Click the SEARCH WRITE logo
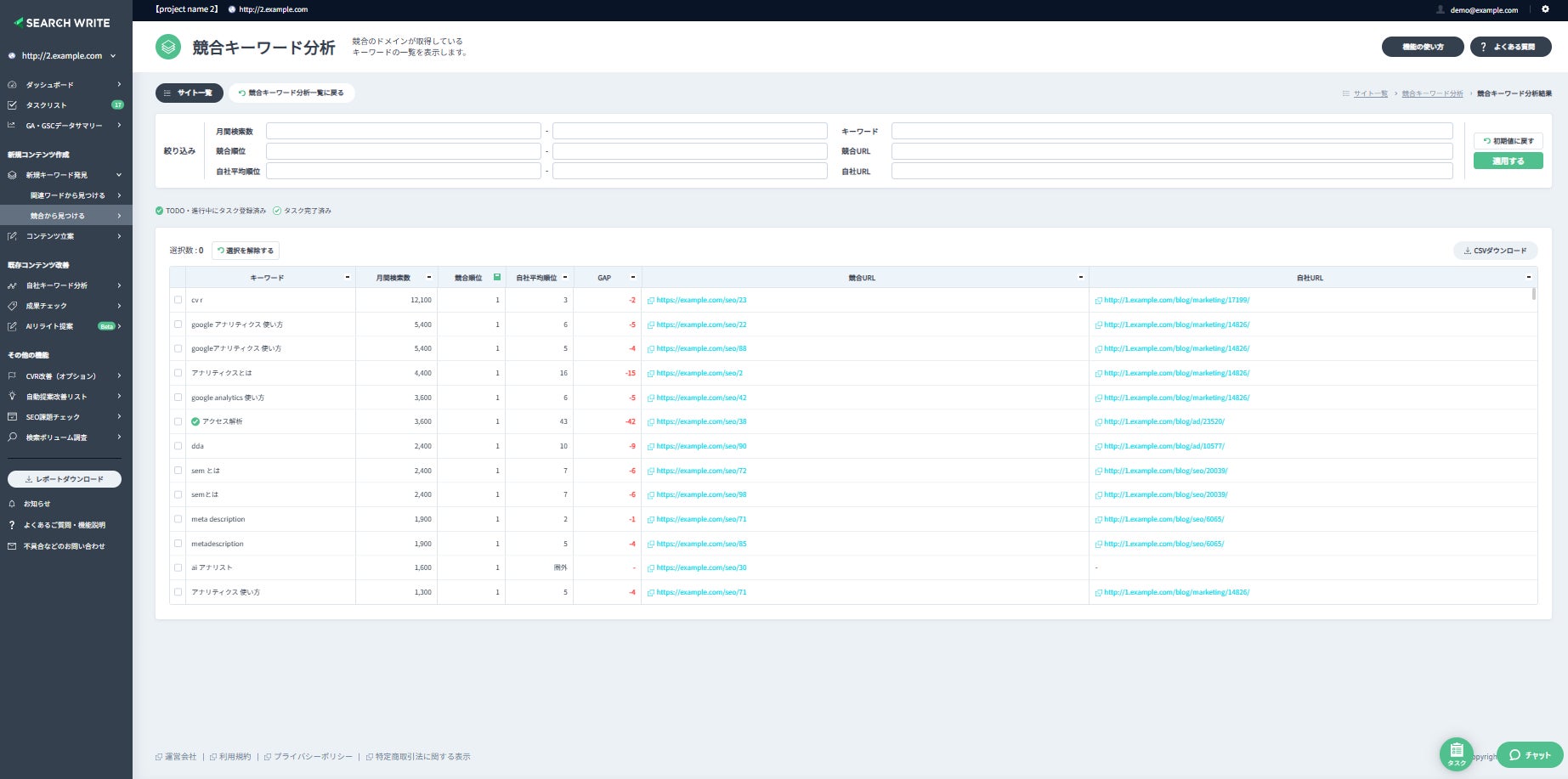 [63, 23]
